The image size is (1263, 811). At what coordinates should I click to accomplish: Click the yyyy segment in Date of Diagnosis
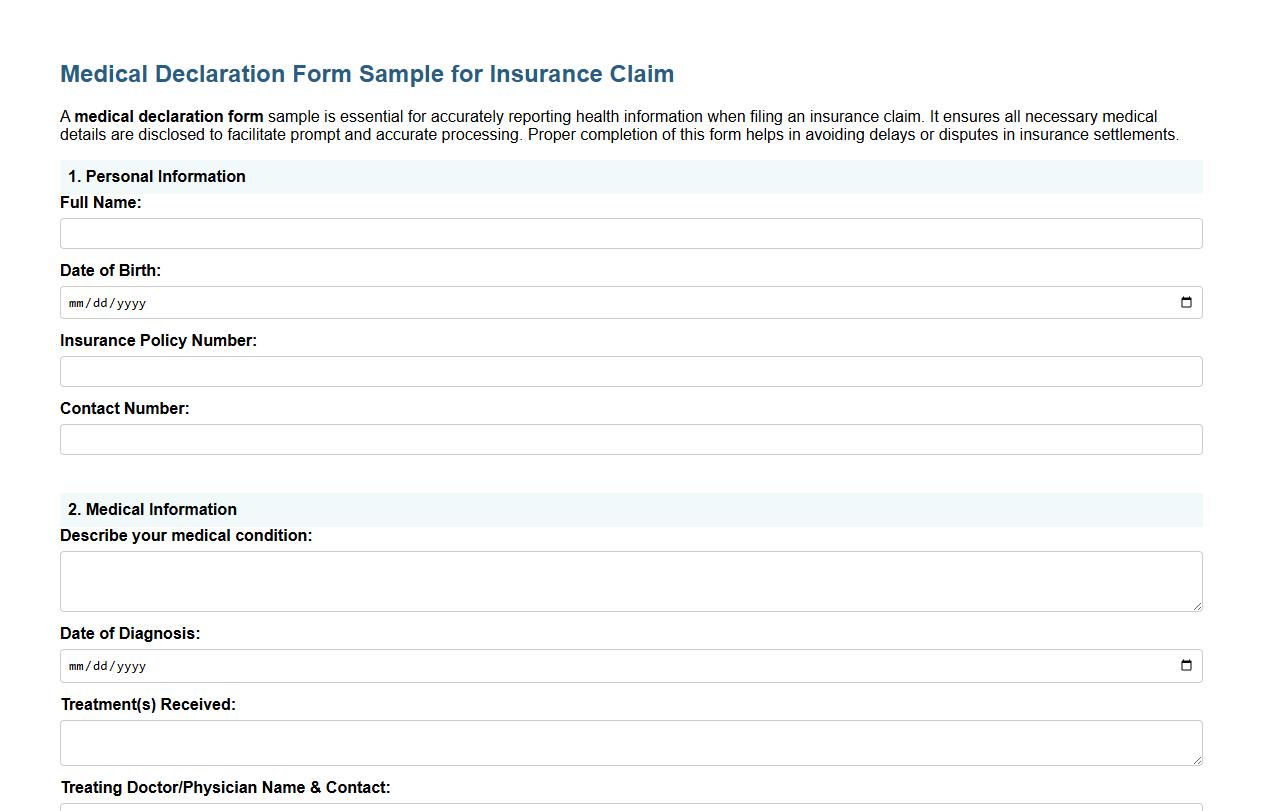(x=131, y=665)
